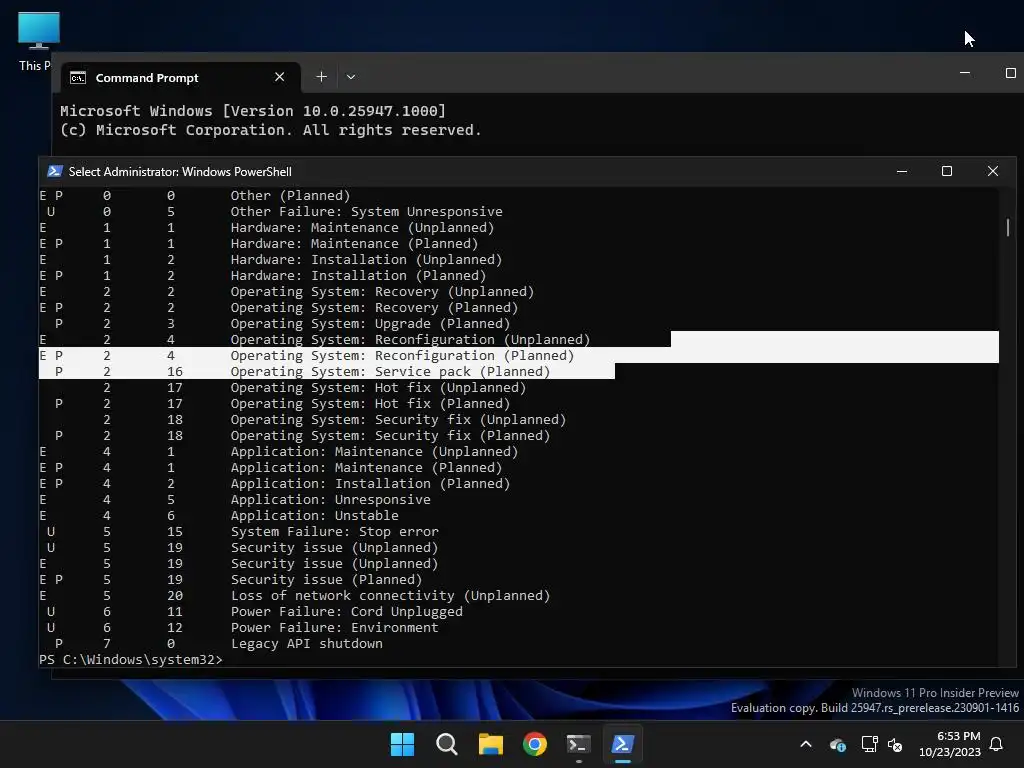
Task: Click the muted volume tray icon
Action: [x=895, y=744]
